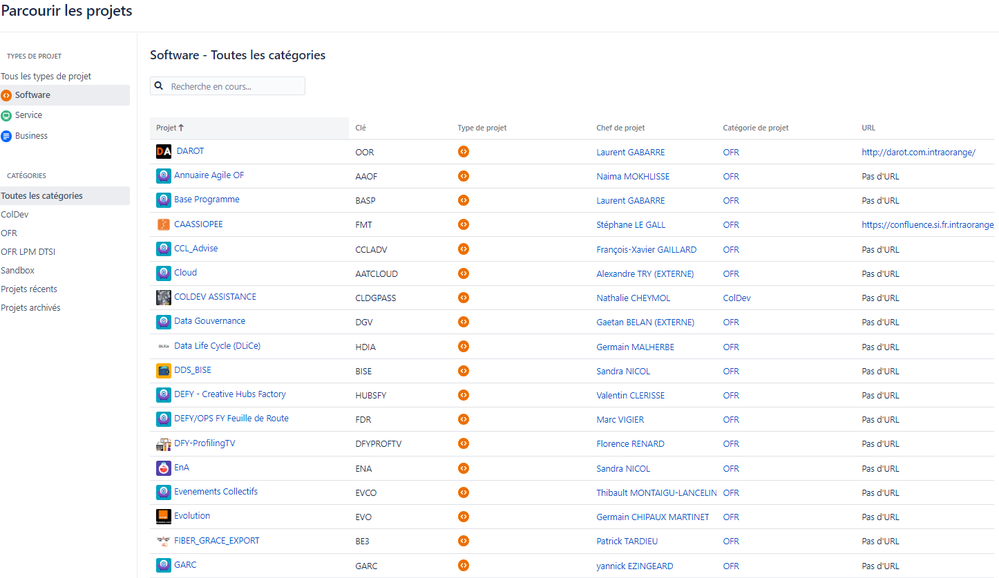Open the darot.com.intraorange URL link
Viewport: 999px width, 578px height.
click(x=918, y=152)
